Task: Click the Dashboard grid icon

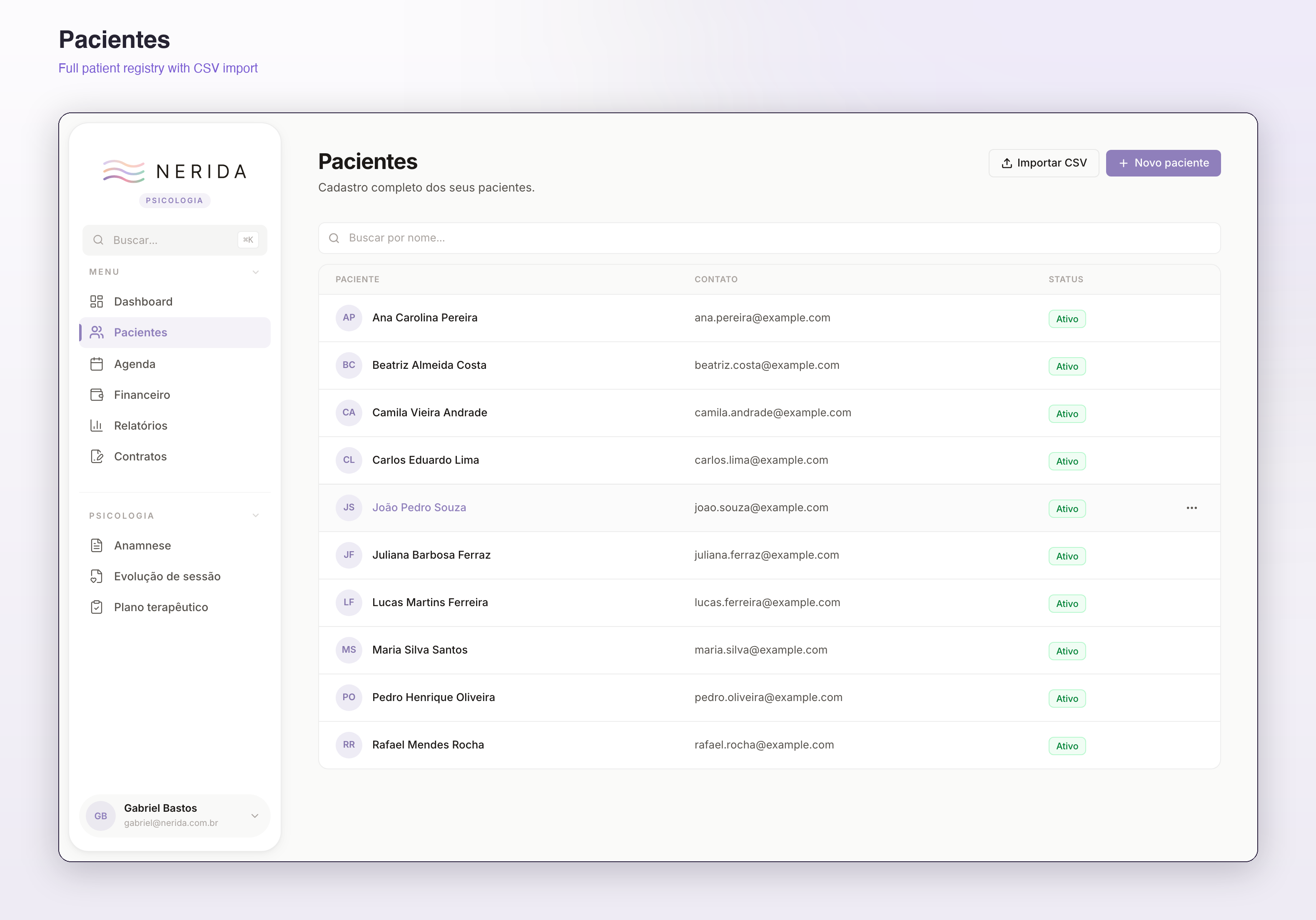Action: (96, 301)
